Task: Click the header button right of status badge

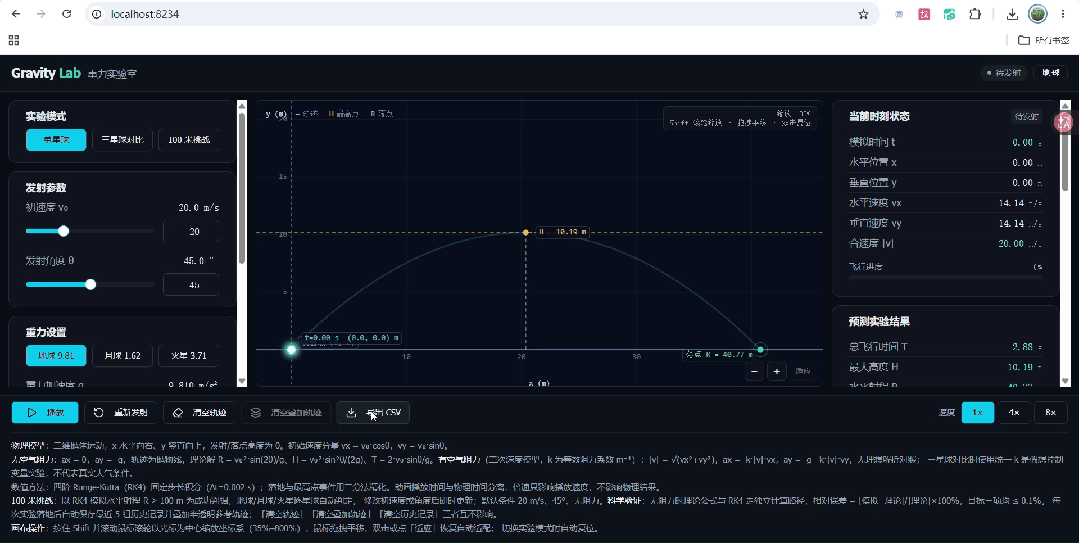Action: click(x=1050, y=73)
